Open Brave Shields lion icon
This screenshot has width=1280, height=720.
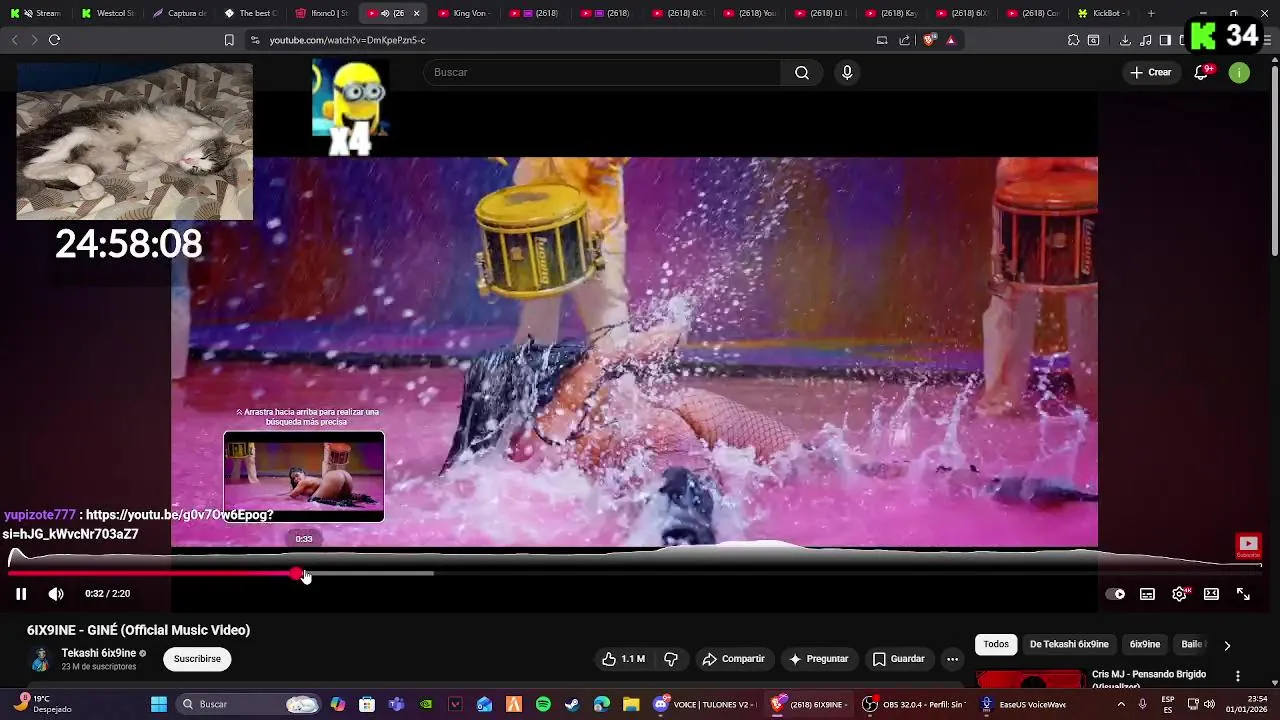(x=929, y=40)
